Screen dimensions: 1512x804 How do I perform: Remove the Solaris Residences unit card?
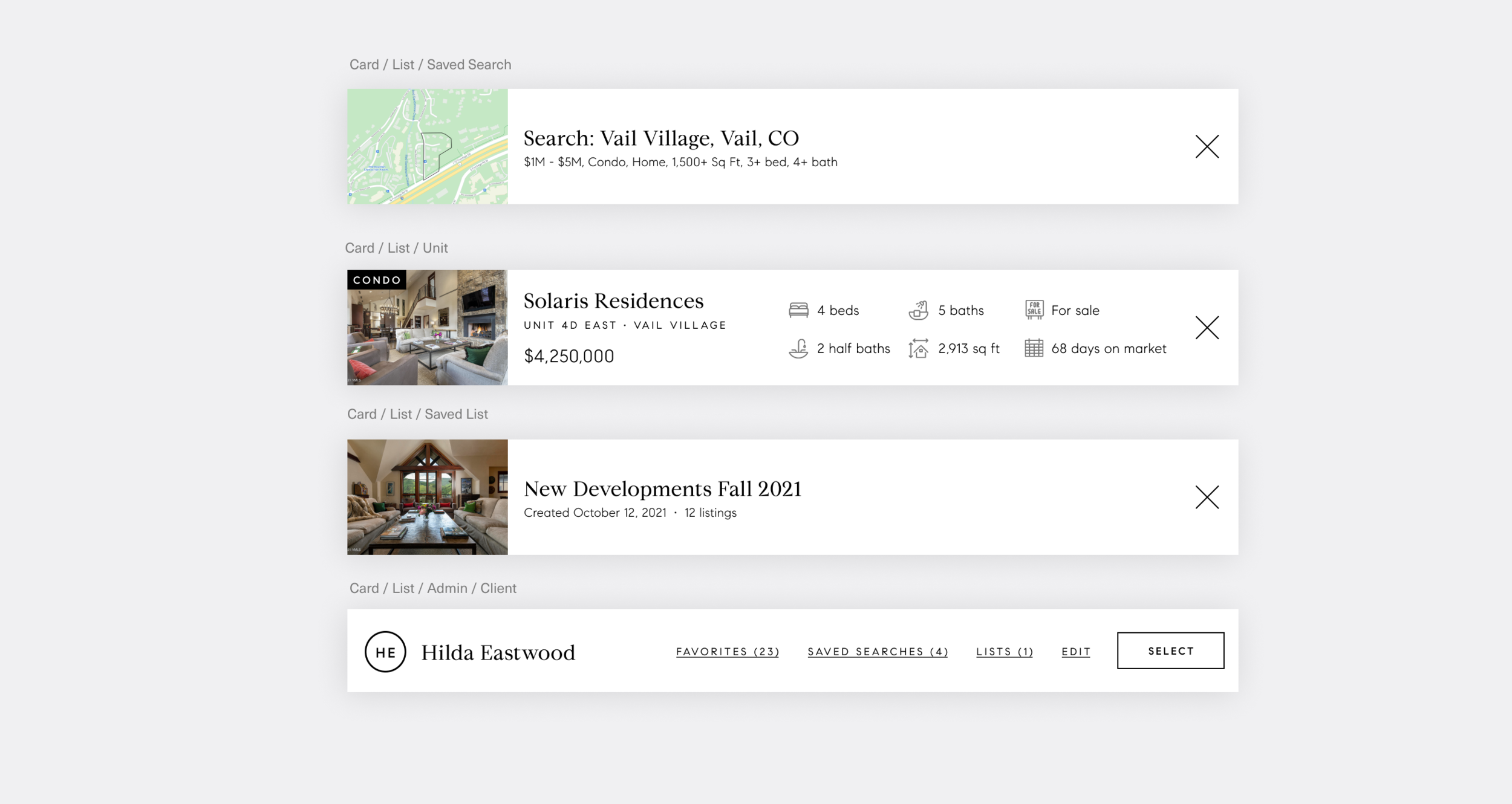pyautogui.click(x=1207, y=328)
